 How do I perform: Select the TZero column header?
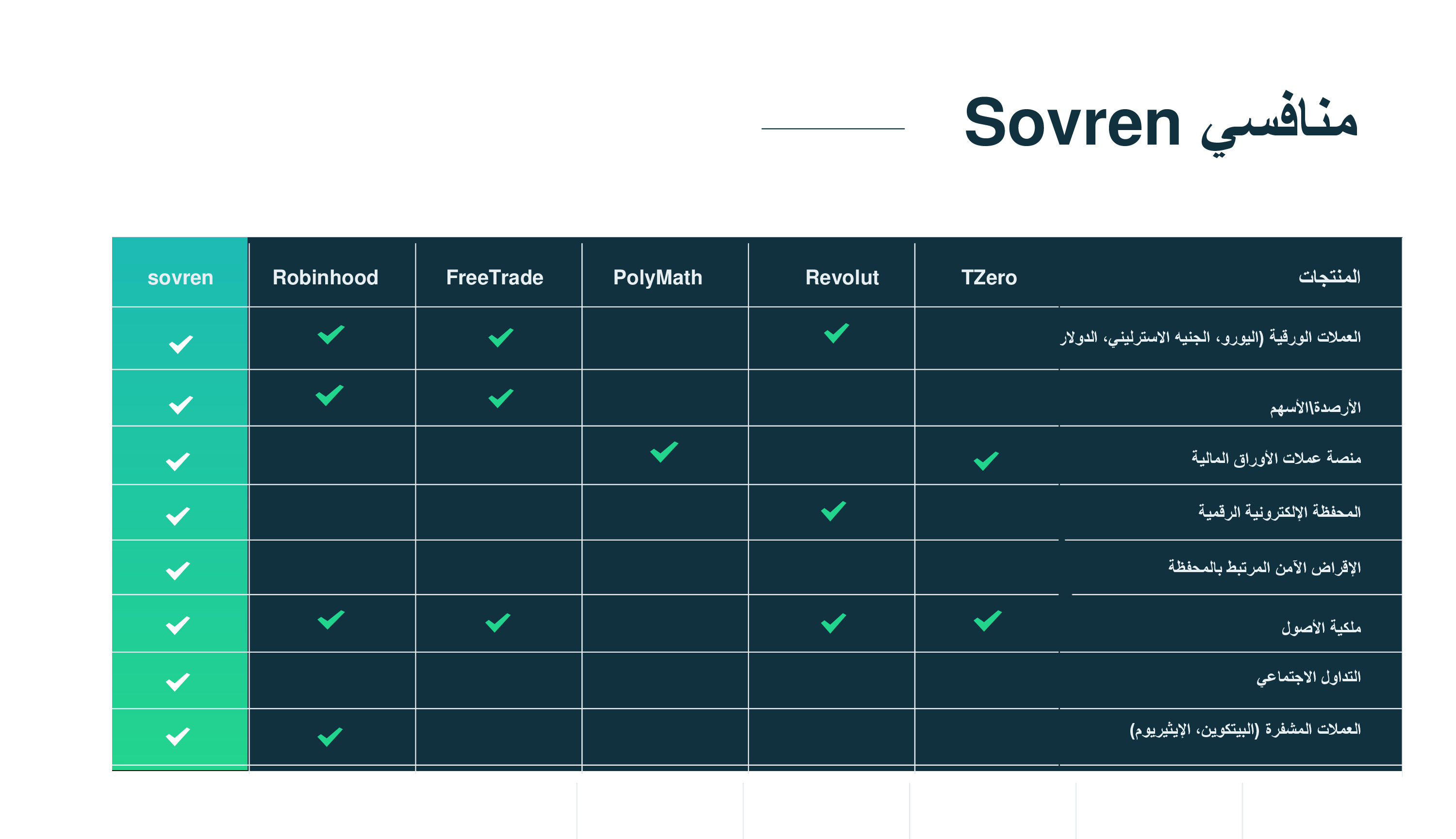pos(989,277)
